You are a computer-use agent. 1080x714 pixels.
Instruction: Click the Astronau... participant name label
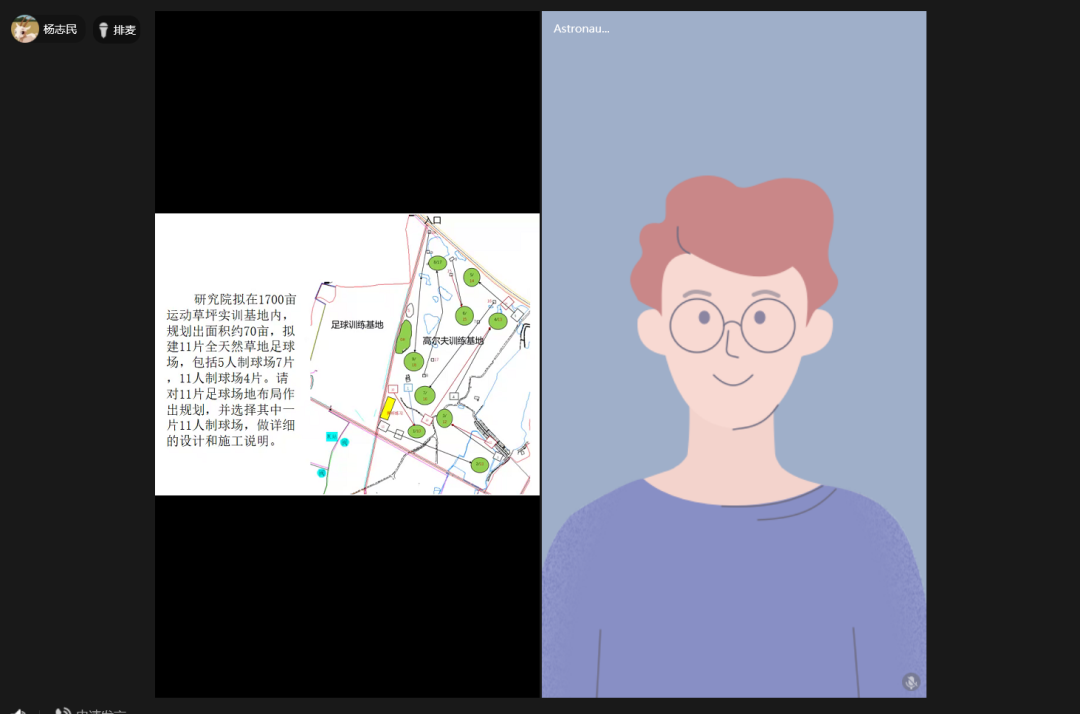point(581,29)
